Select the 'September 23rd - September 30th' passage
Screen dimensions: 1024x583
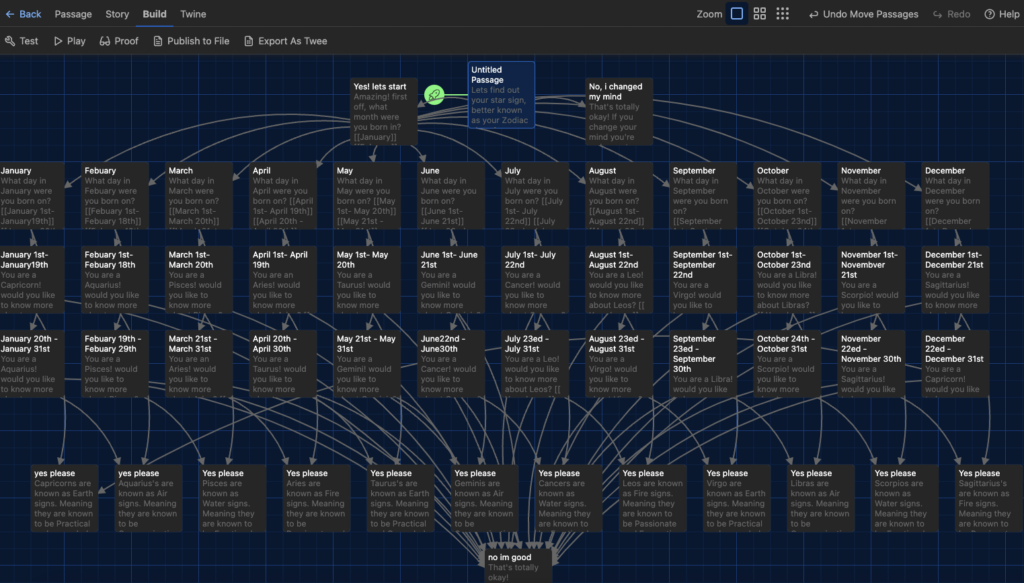click(703, 364)
